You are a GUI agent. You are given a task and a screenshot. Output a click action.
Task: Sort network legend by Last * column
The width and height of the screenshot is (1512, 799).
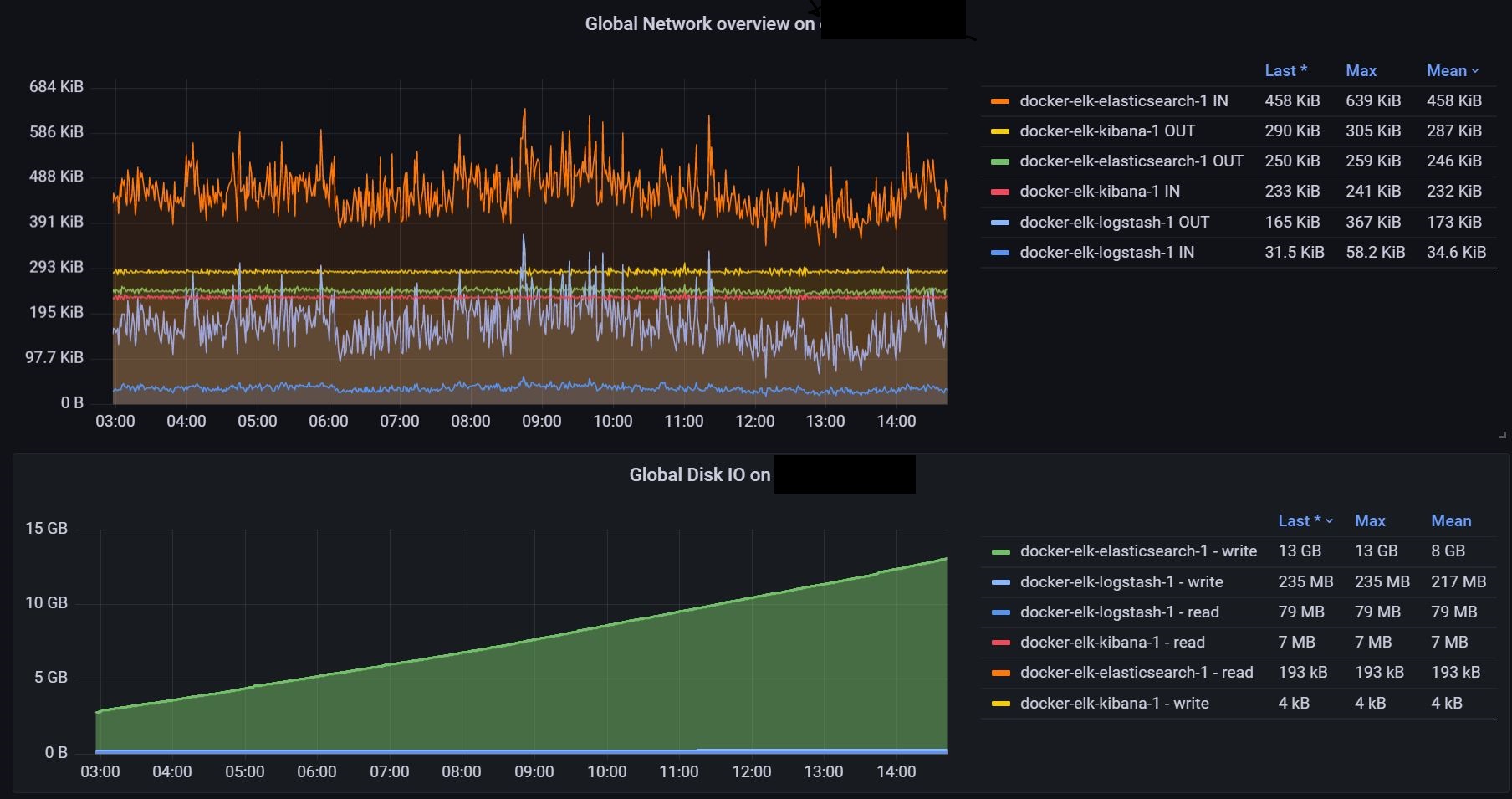click(x=1285, y=71)
